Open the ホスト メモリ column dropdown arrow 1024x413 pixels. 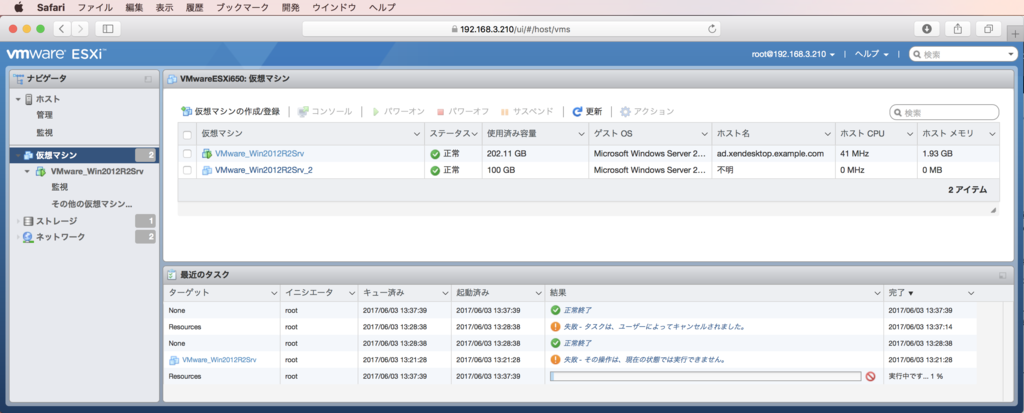[x=992, y=134]
